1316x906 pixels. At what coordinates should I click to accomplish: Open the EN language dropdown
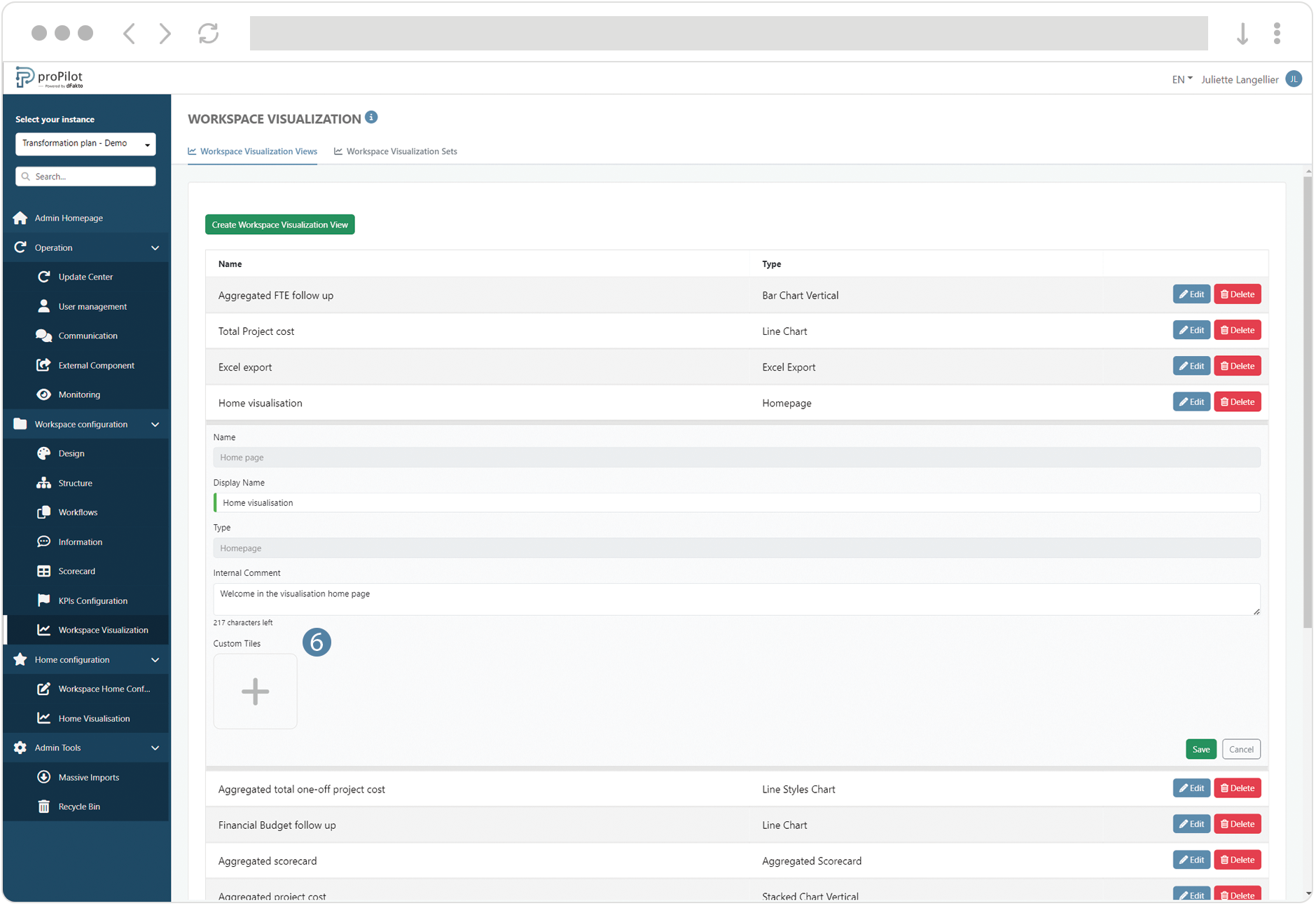1181,79
